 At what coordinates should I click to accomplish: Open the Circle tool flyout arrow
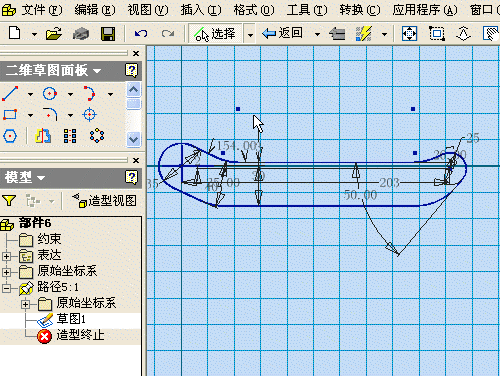[70, 94]
